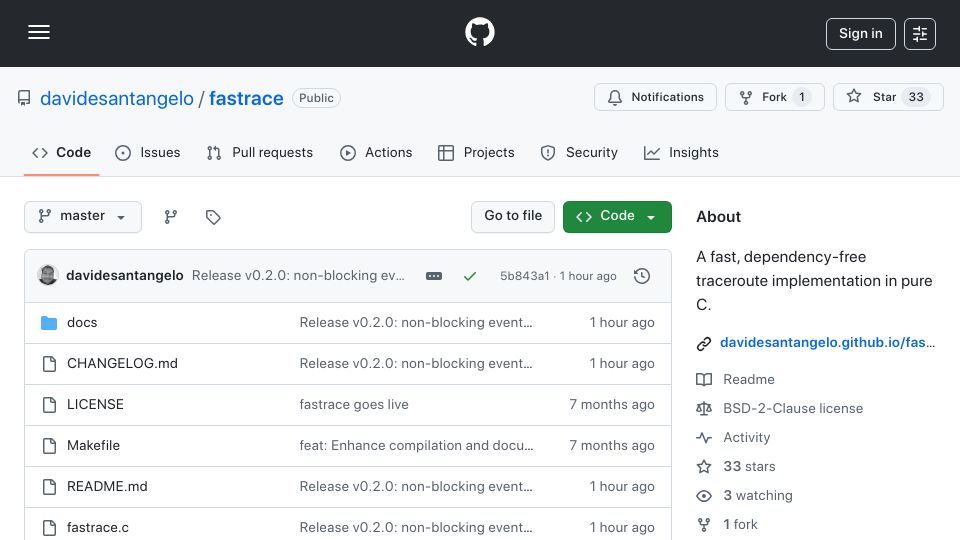Open the Pull requests tab
Image resolution: width=960 pixels, height=540 pixels.
point(260,152)
